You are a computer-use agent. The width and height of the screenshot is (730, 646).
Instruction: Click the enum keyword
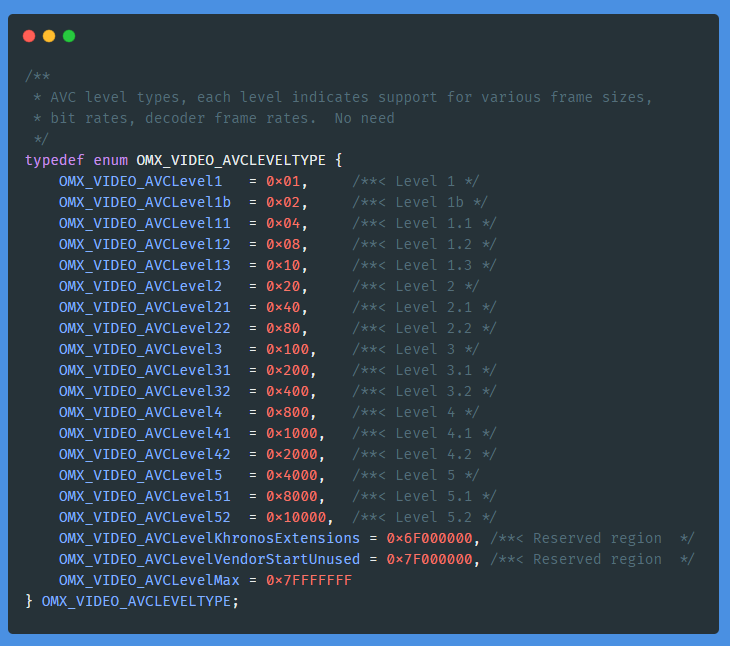[110, 160]
